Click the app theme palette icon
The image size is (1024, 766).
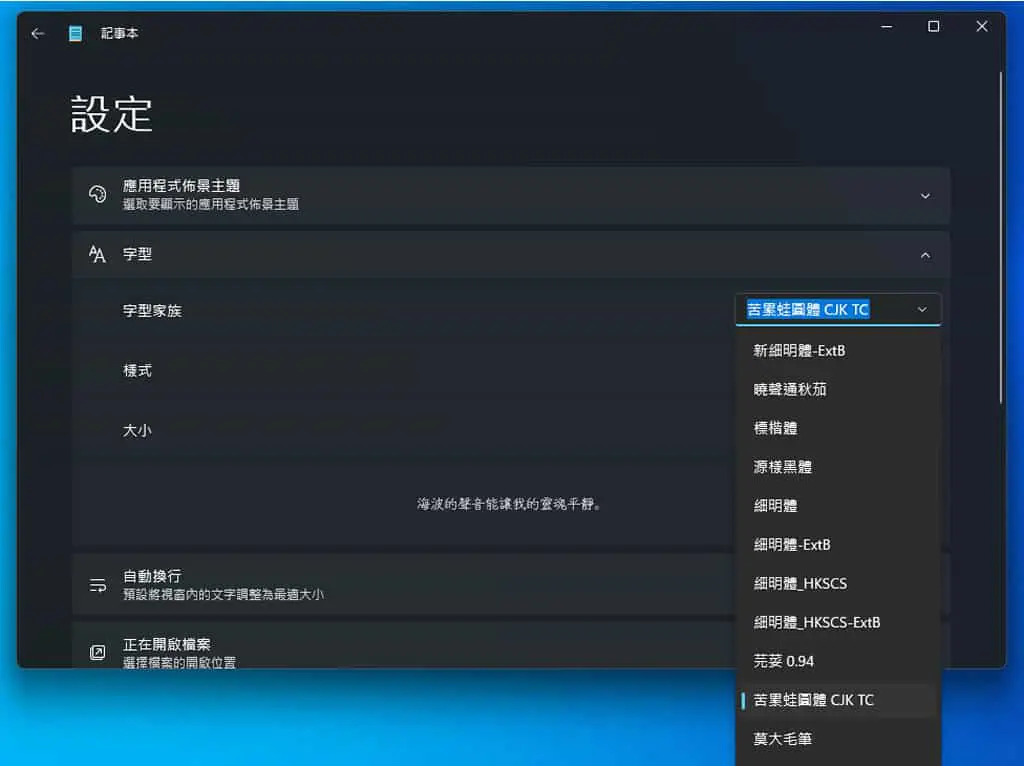coord(97,195)
